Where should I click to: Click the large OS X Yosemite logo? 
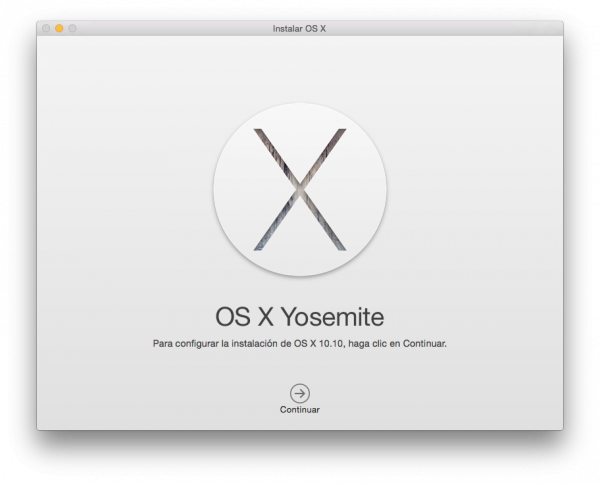tap(300, 189)
